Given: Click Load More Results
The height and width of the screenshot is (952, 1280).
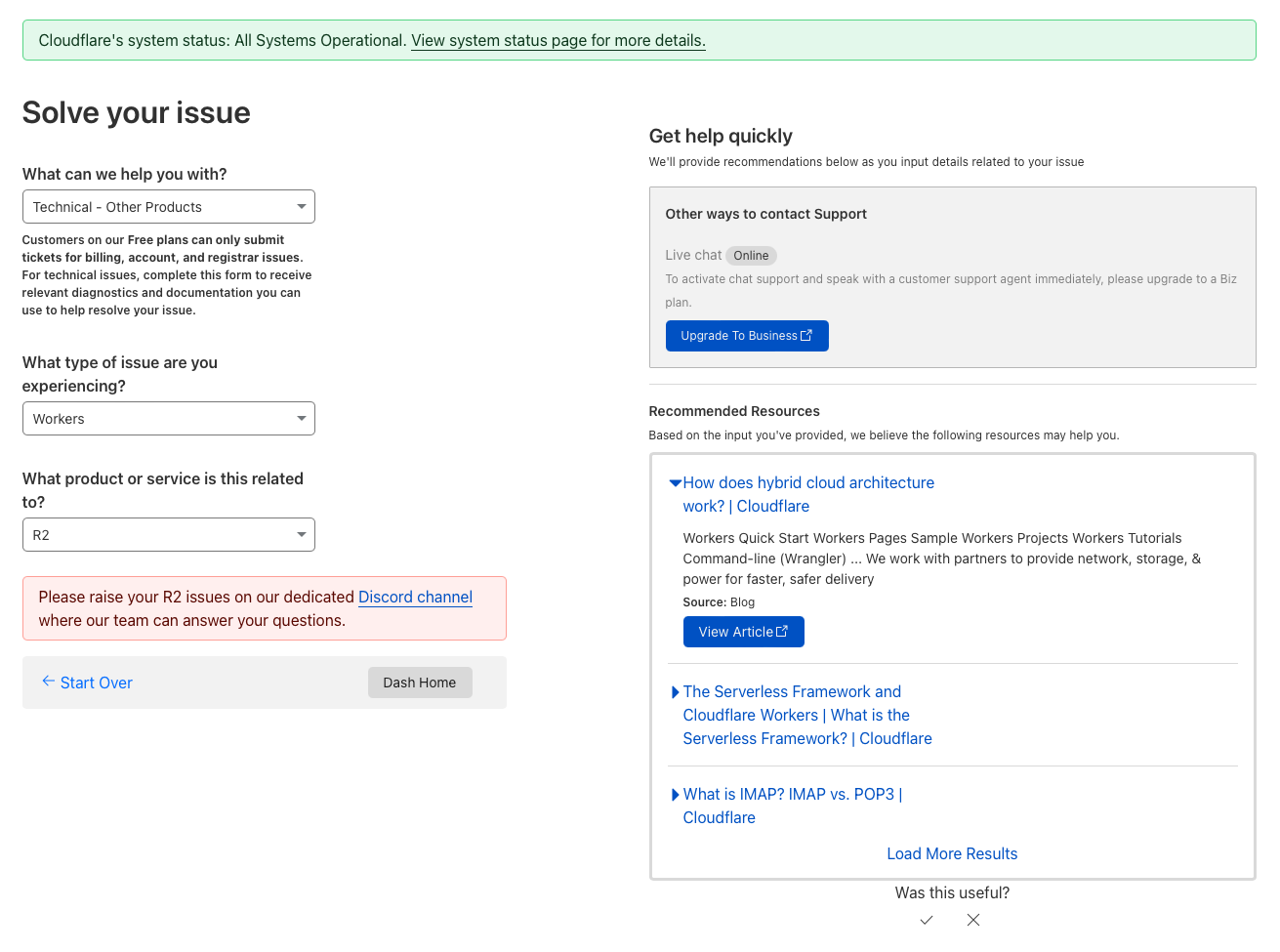Looking at the screenshot, I should pyautogui.click(x=952, y=853).
